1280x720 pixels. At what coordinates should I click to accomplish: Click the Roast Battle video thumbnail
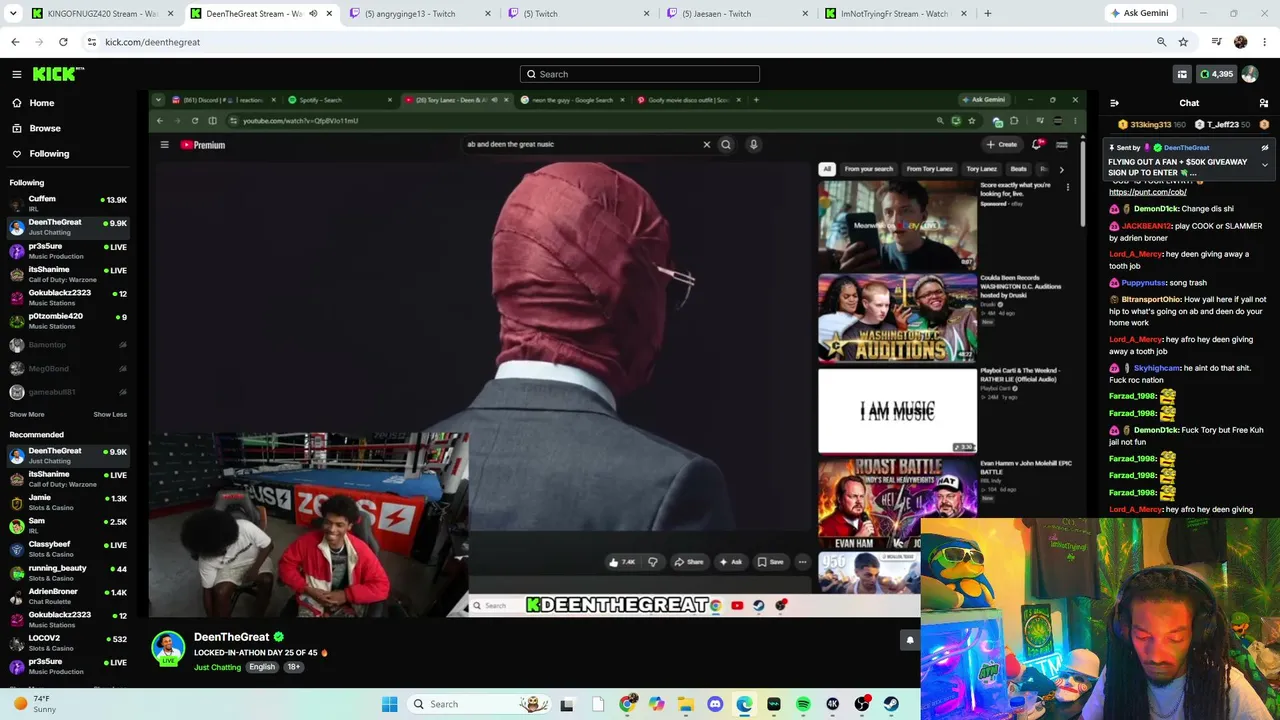tap(897, 504)
